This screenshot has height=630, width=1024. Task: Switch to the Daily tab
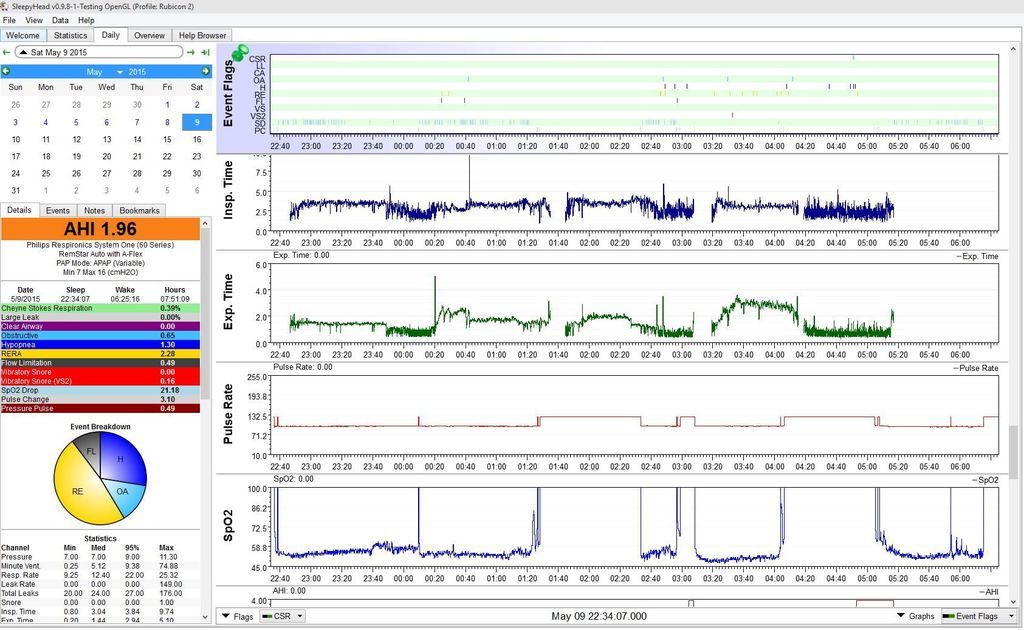click(x=110, y=35)
